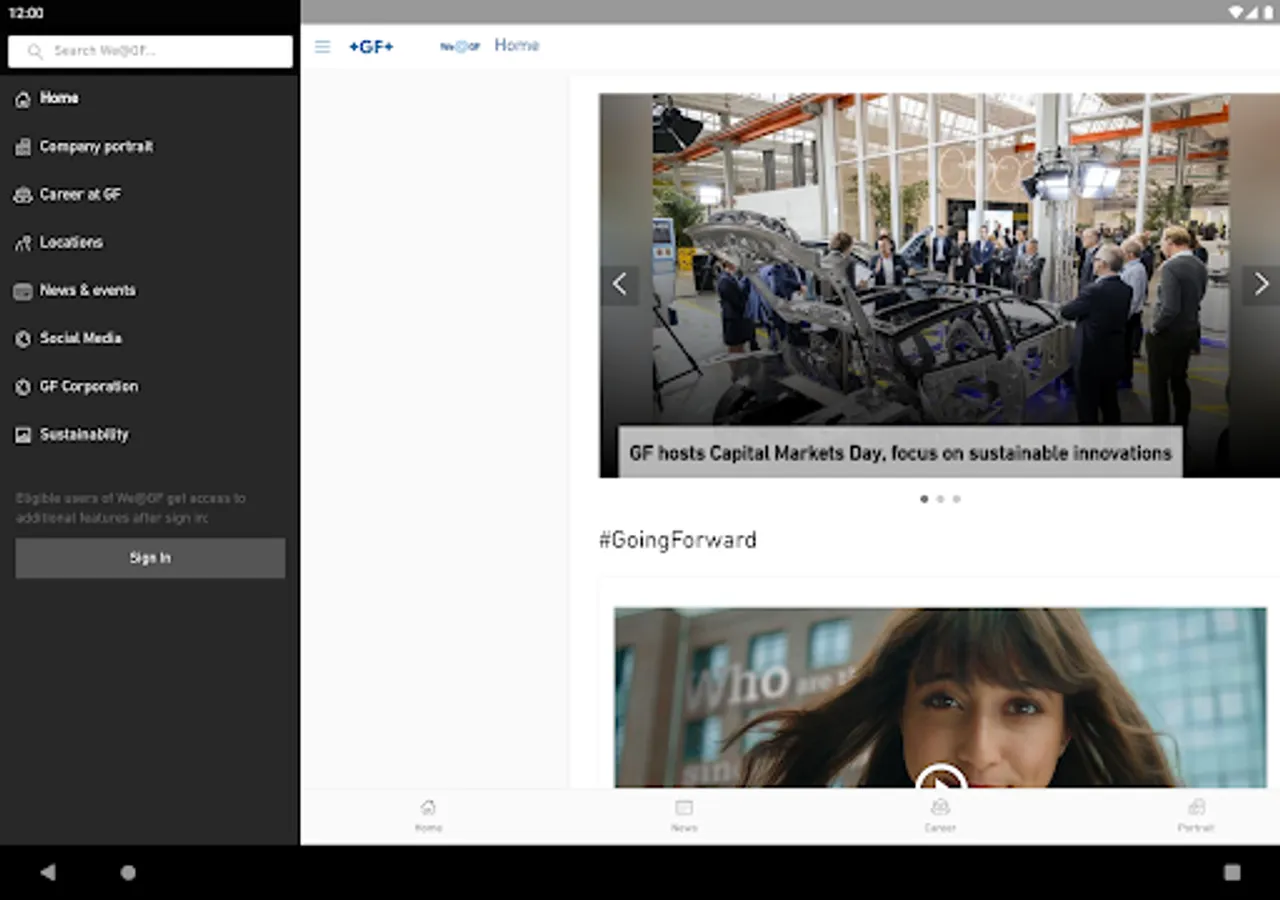Viewport: 1280px width, 900px height.
Task: Click the Home title in the header
Action: (x=517, y=46)
